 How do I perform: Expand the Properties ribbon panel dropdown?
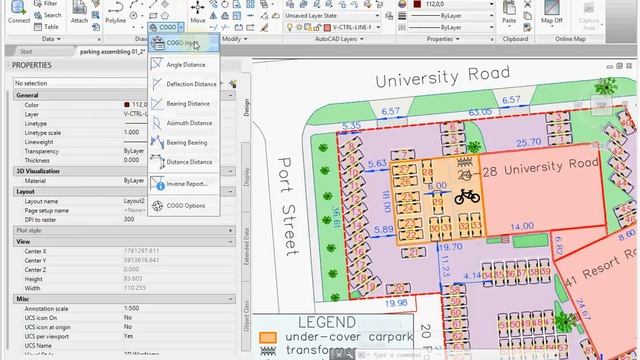[443, 39]
